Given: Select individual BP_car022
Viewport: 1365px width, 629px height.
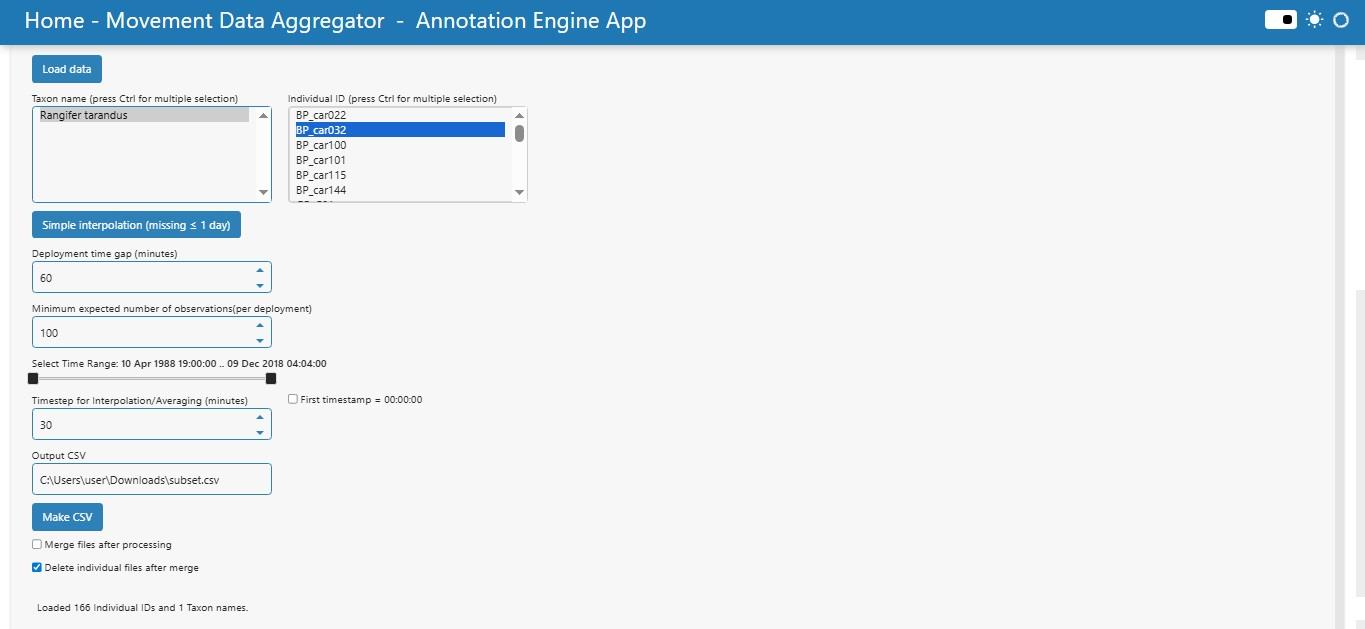Looking at the screenshot, I should tap(400, 115).
